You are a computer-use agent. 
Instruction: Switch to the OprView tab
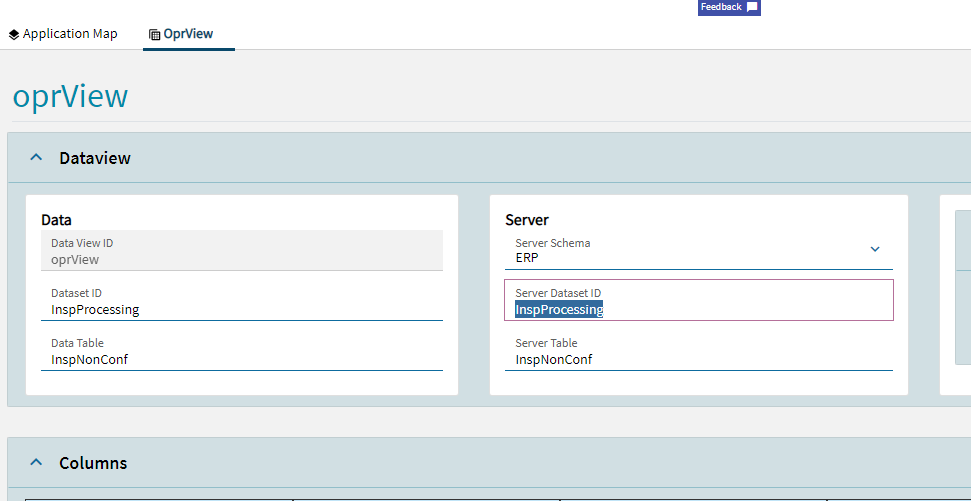(188, 34)
